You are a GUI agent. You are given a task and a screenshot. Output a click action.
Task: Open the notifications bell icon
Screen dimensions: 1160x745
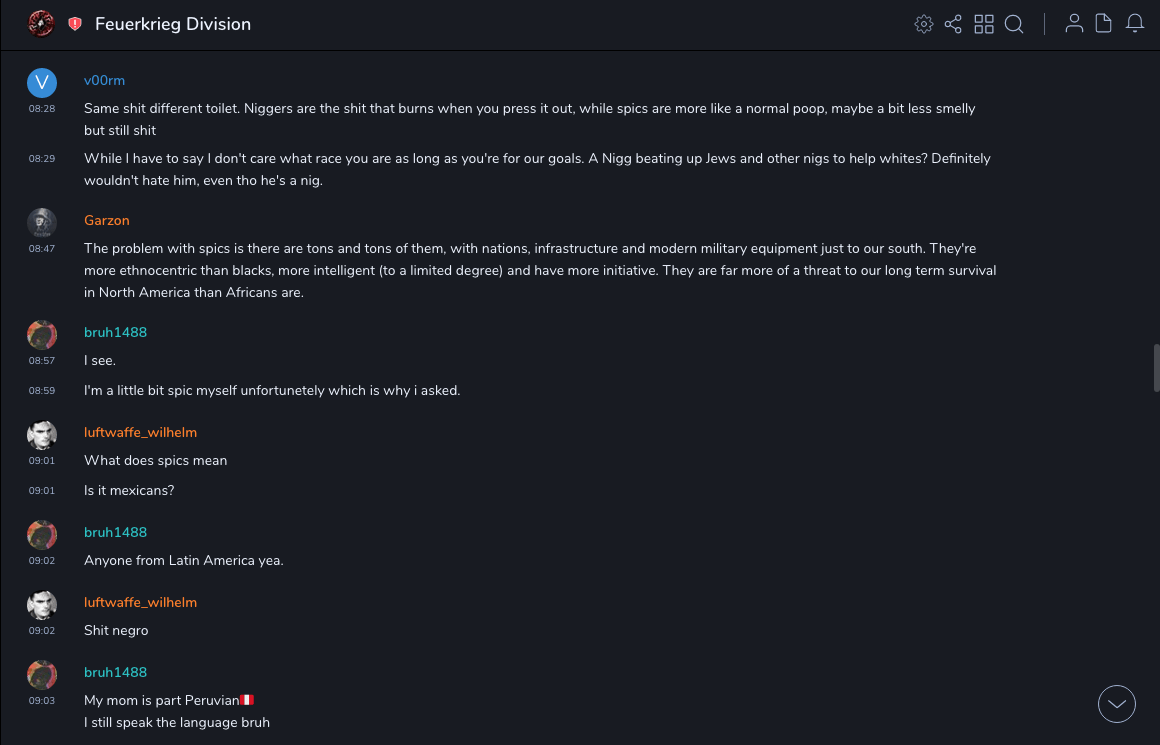click(x=1135, y=24)
